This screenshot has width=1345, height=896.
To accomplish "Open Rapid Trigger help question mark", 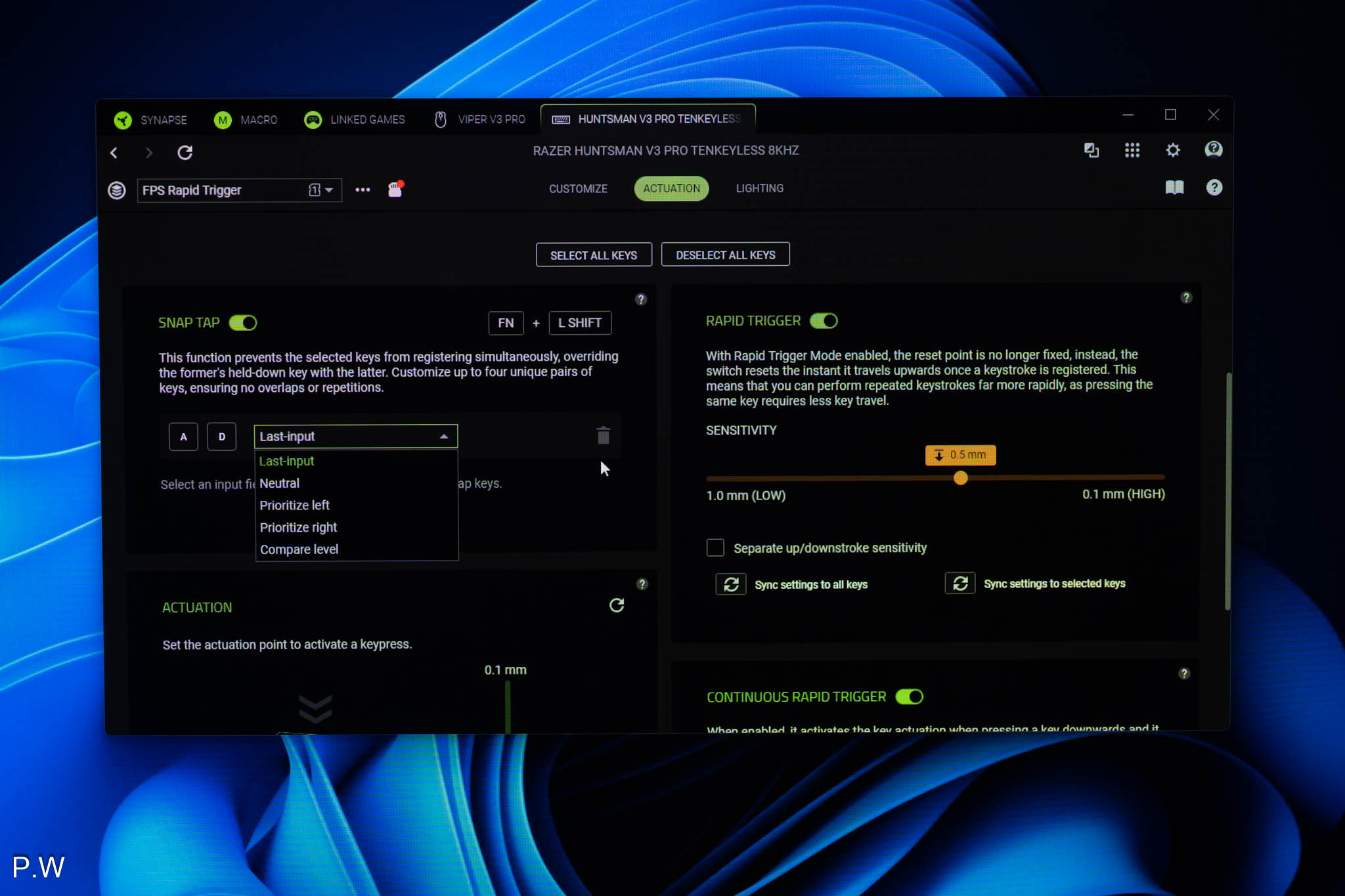I will (1186, 297).
